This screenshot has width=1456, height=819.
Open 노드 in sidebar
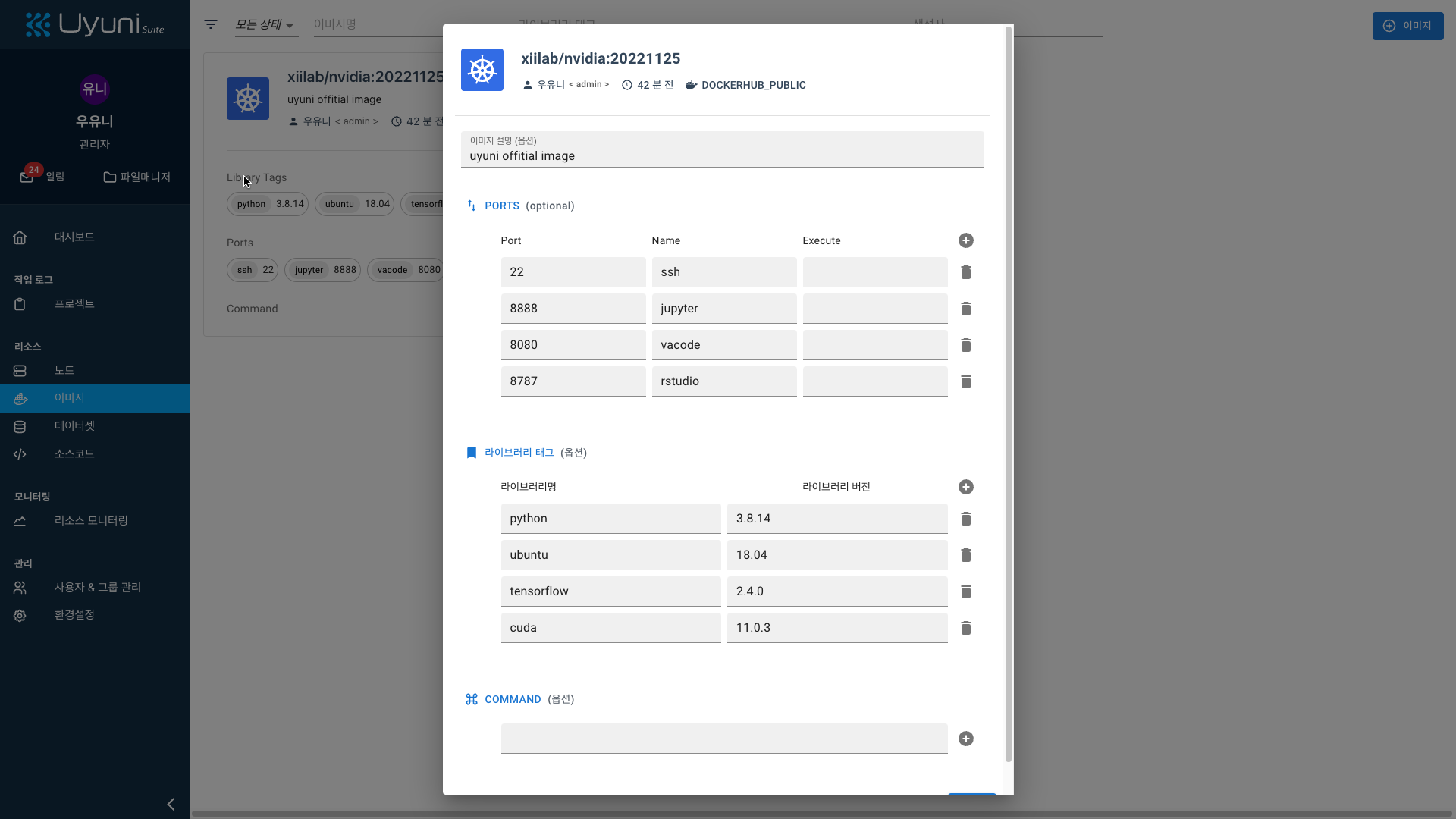pos(95,371)
